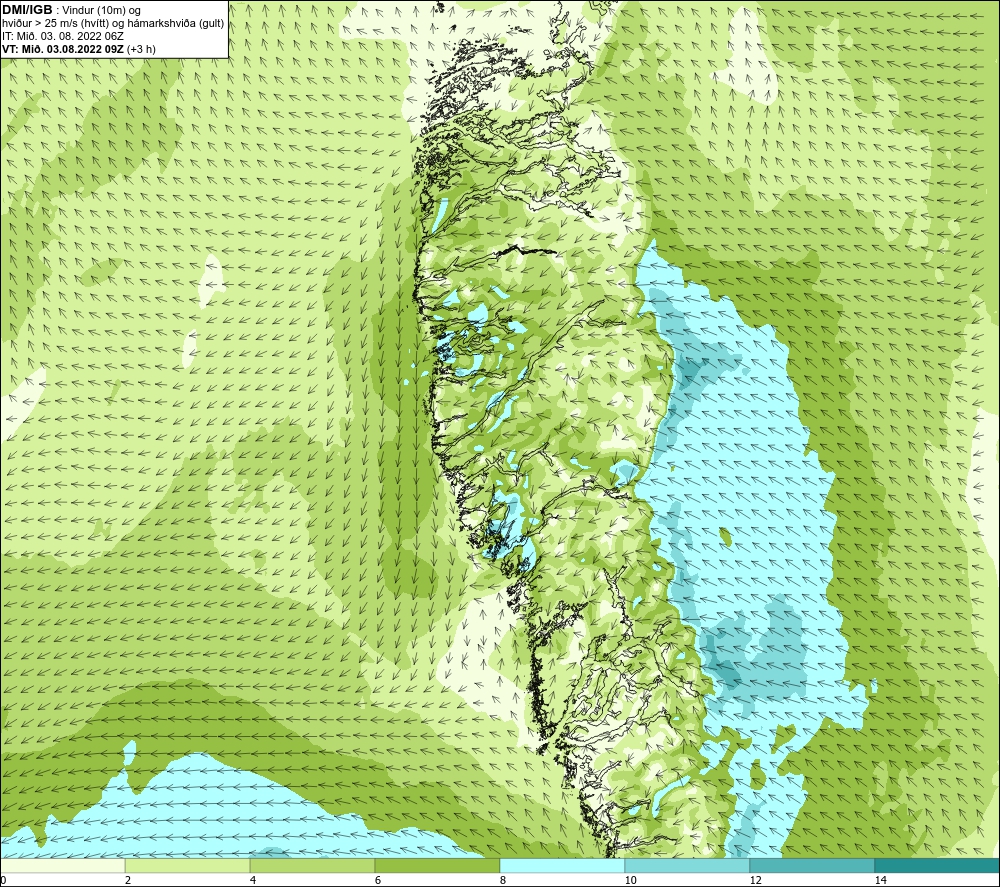Click the 'IT: Mið. 03. 08. 2022 06Z' line
1000x887 pixels.
point(63,36)
